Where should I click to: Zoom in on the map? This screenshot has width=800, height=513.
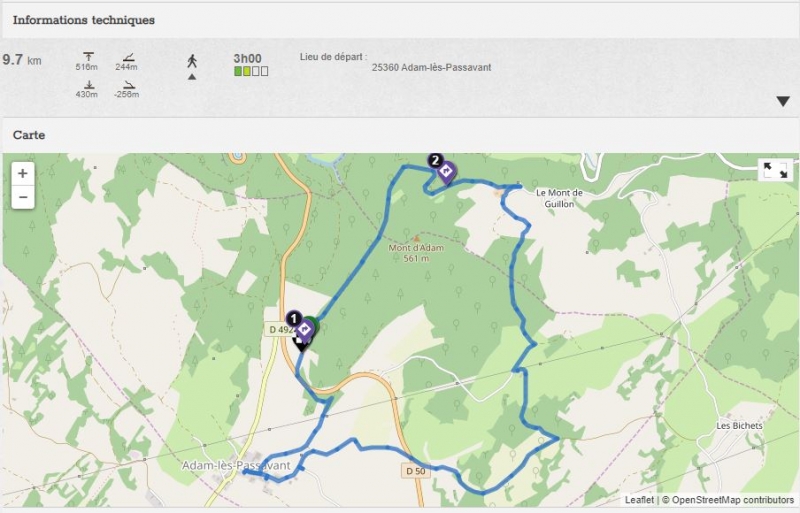[x=22, y=174]
